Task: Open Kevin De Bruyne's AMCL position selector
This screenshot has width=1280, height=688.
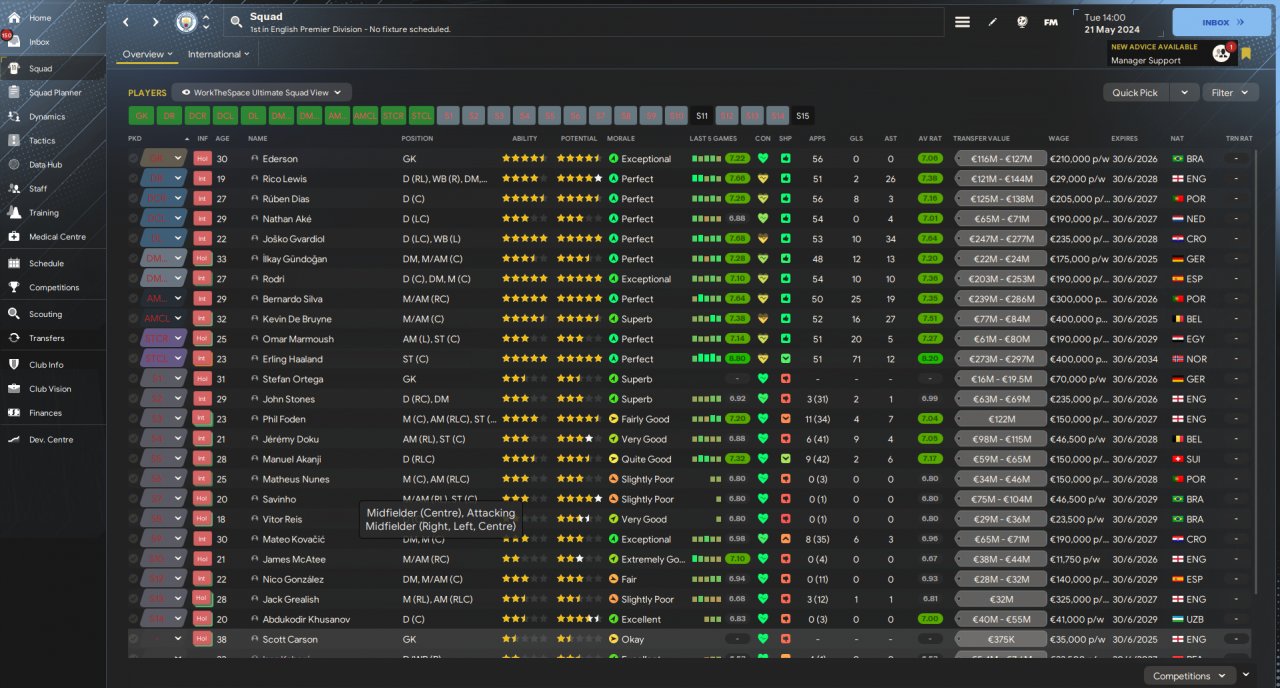Action: [165, 318]
